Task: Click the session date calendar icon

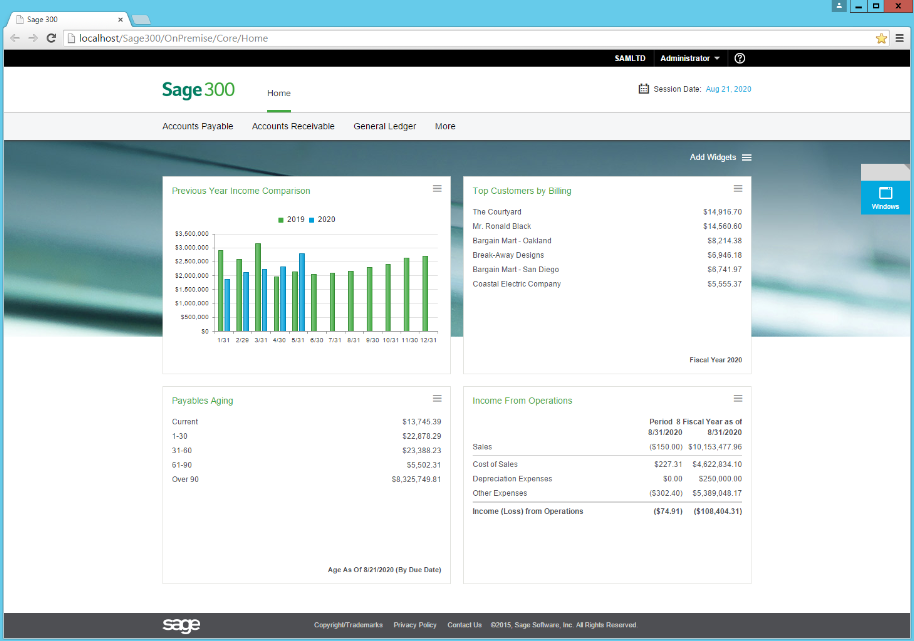Action: tap(643, 89)
